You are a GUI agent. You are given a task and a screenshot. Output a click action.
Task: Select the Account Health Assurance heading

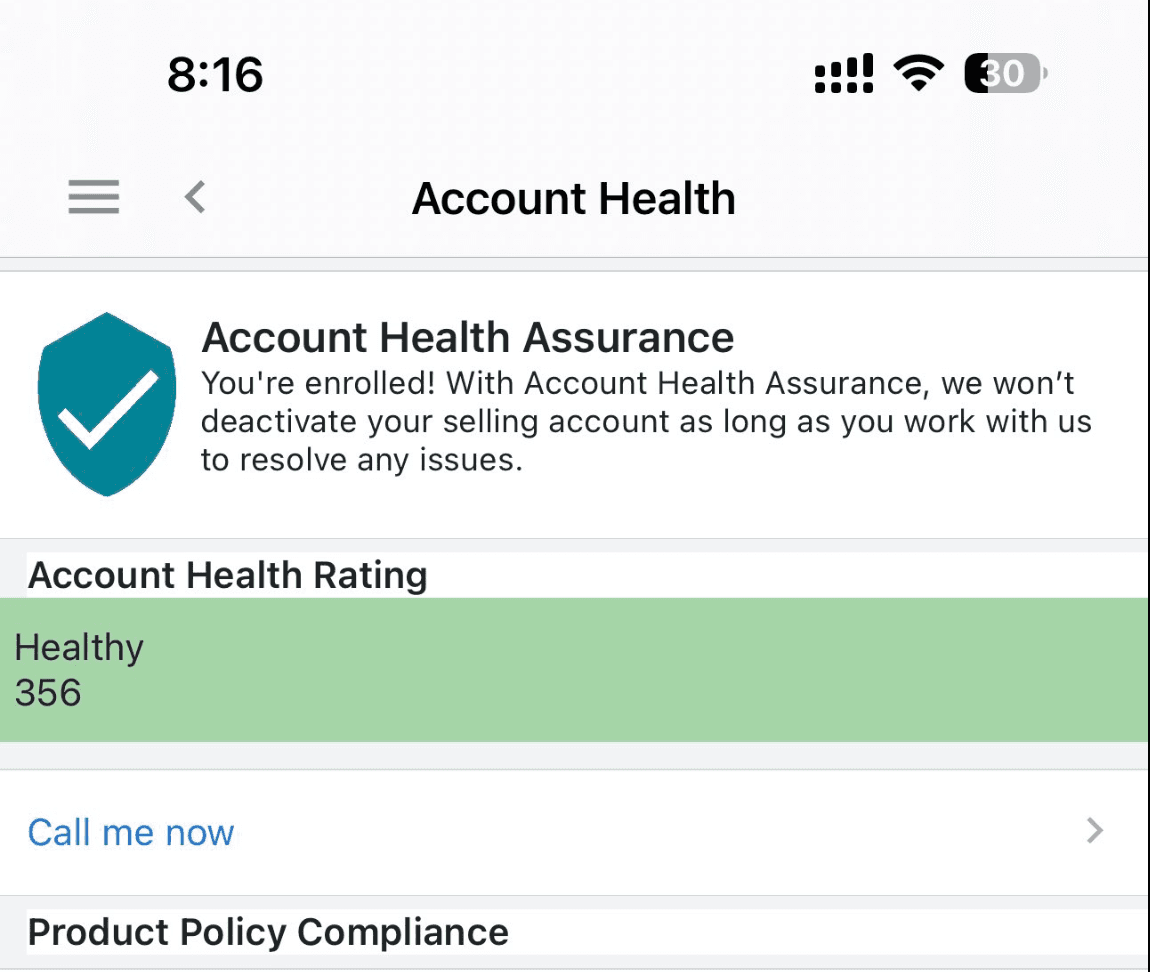(x=468, y=338)
